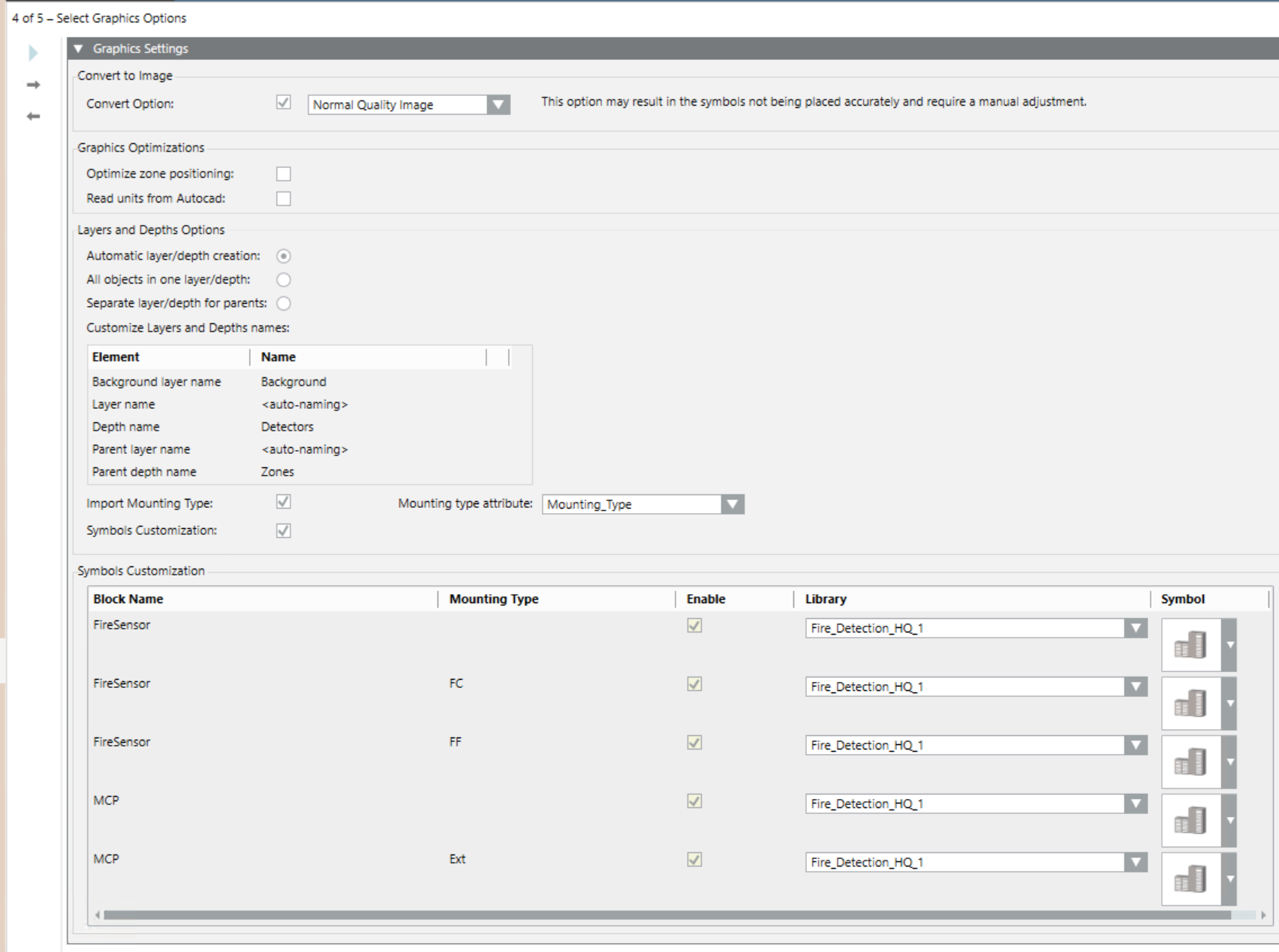Toggle the Convert Option checkbox

click(284, 103)
